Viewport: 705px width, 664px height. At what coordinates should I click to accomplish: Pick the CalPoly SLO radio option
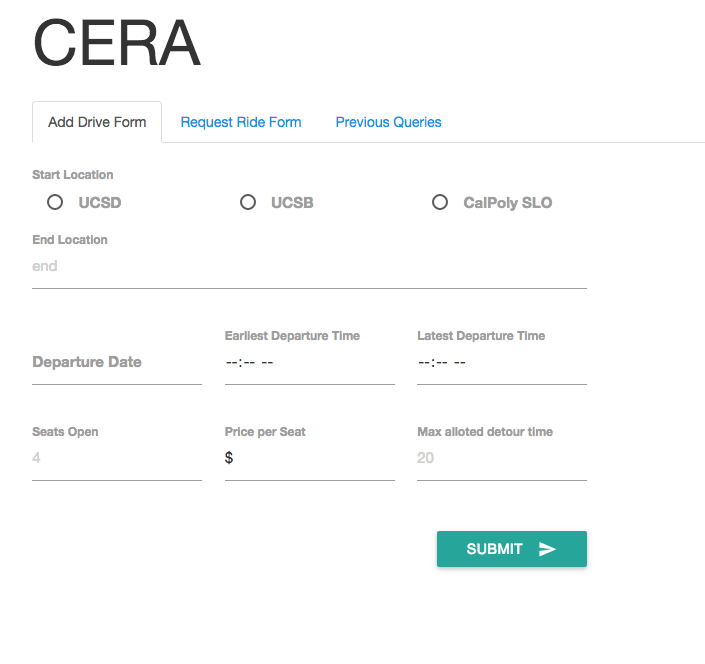[x=440, y=202]
